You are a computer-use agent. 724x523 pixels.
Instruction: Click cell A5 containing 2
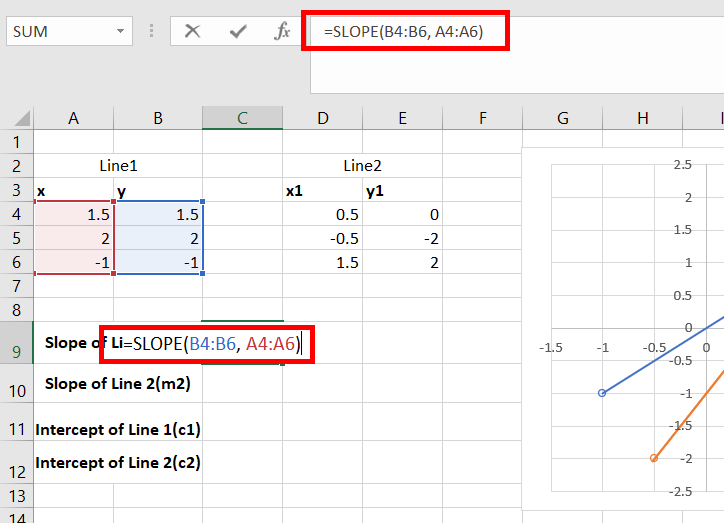(x=73, y=238)
